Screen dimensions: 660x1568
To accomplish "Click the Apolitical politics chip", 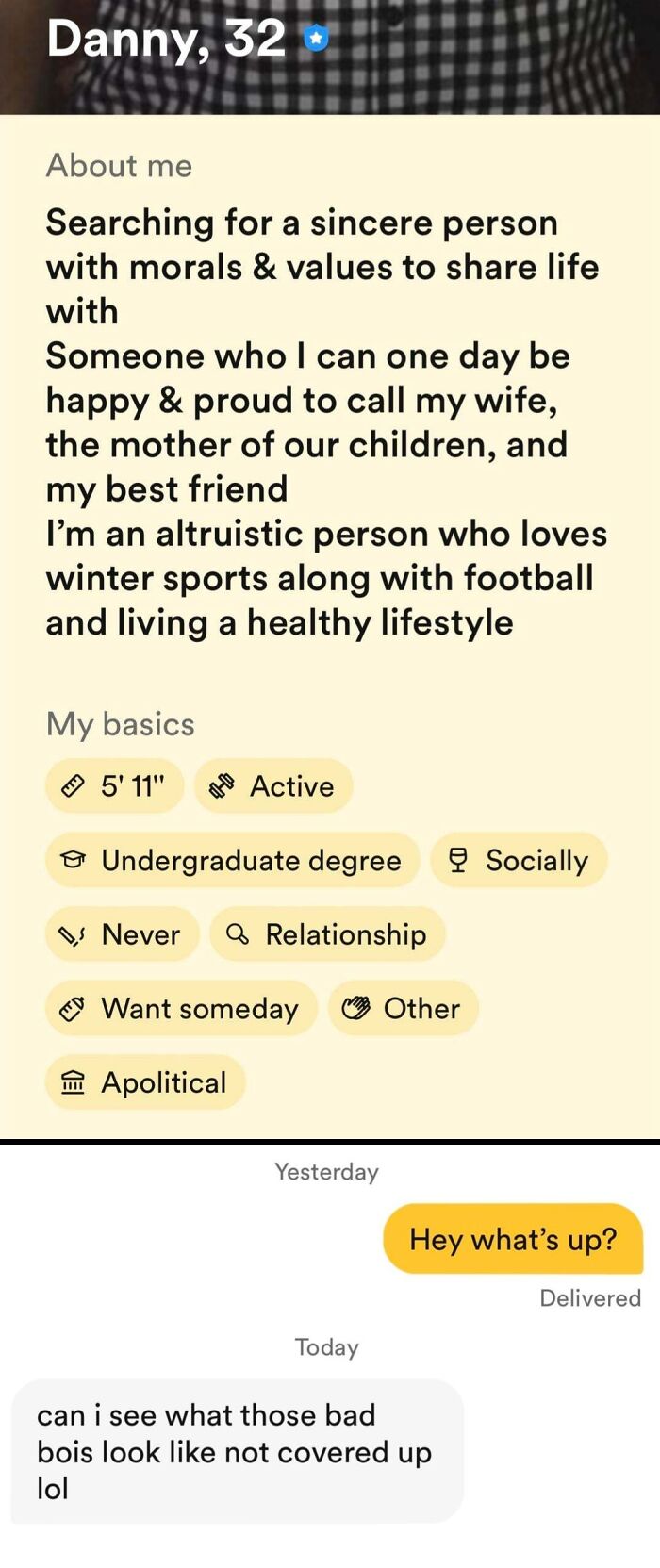I will tap(145, 1082).
